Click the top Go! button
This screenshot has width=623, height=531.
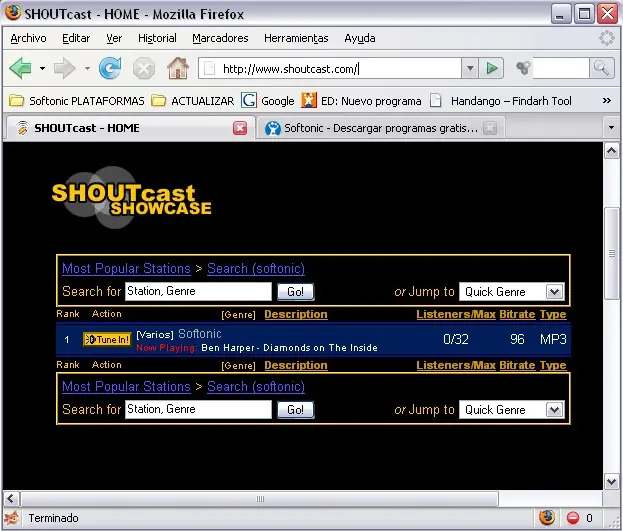295,292
